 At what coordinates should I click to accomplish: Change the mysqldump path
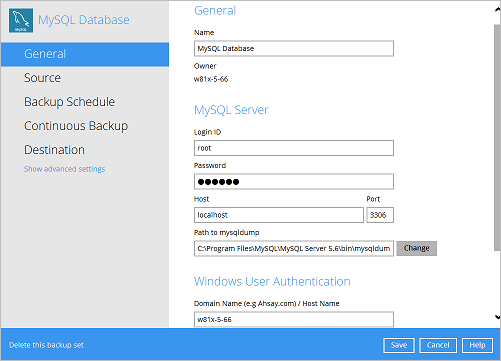click(416, 248)
